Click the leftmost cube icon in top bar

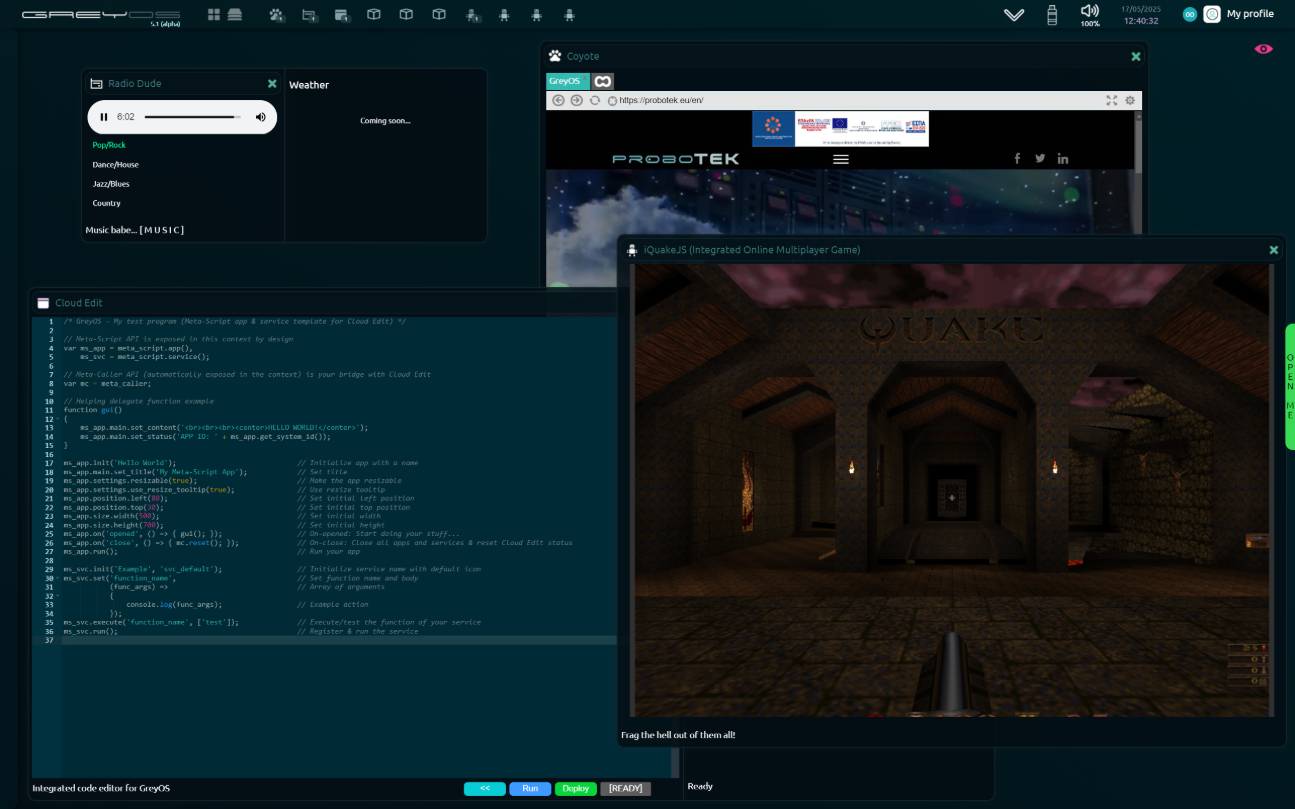coord(374,15)
